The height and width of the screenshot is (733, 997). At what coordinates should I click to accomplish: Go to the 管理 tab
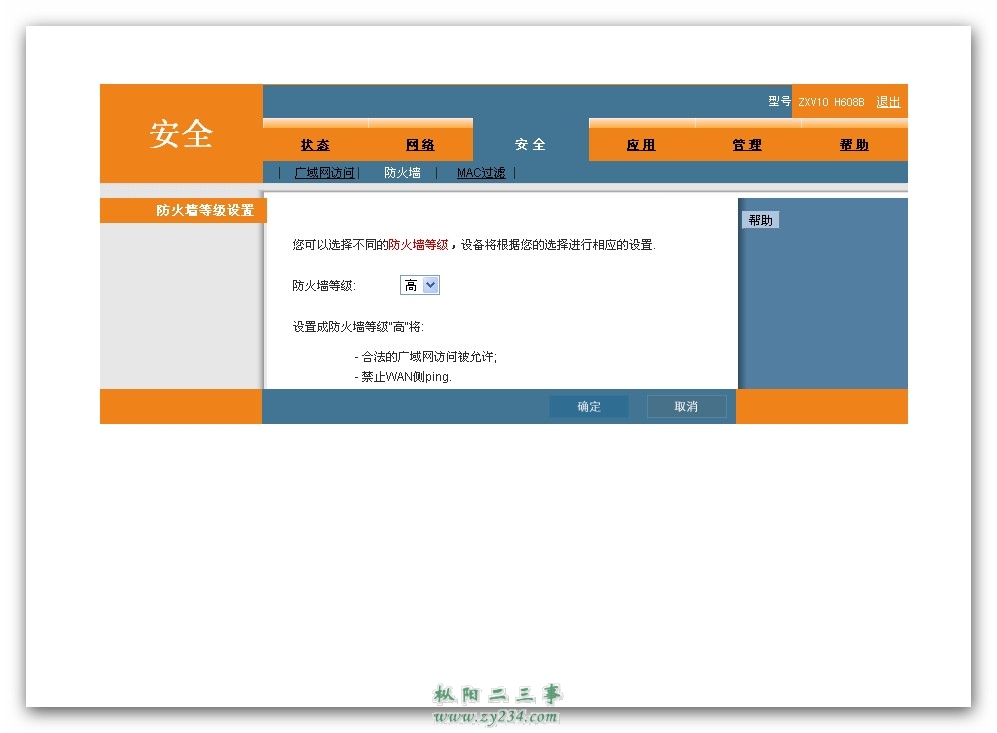[x=747, y=145]
